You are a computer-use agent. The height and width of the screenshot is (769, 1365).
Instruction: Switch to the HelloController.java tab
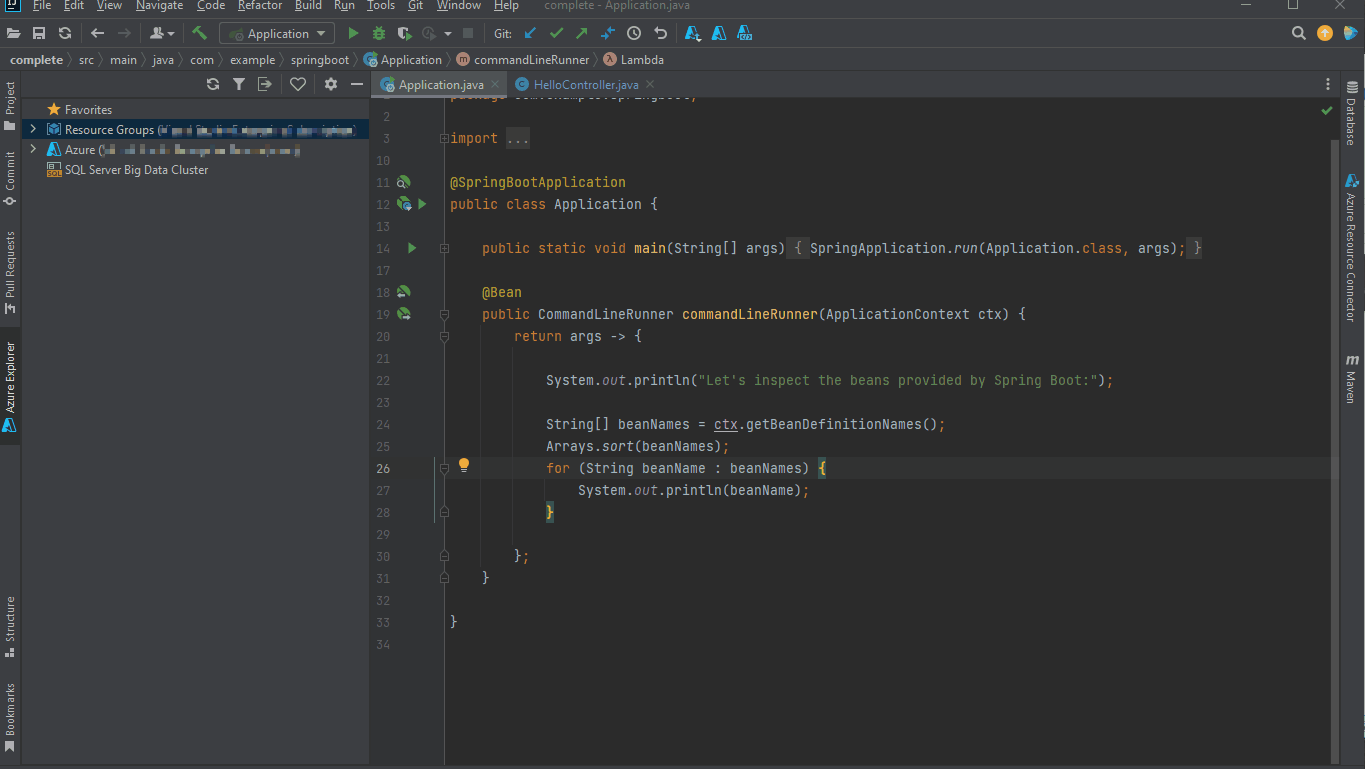click(585, 85)
